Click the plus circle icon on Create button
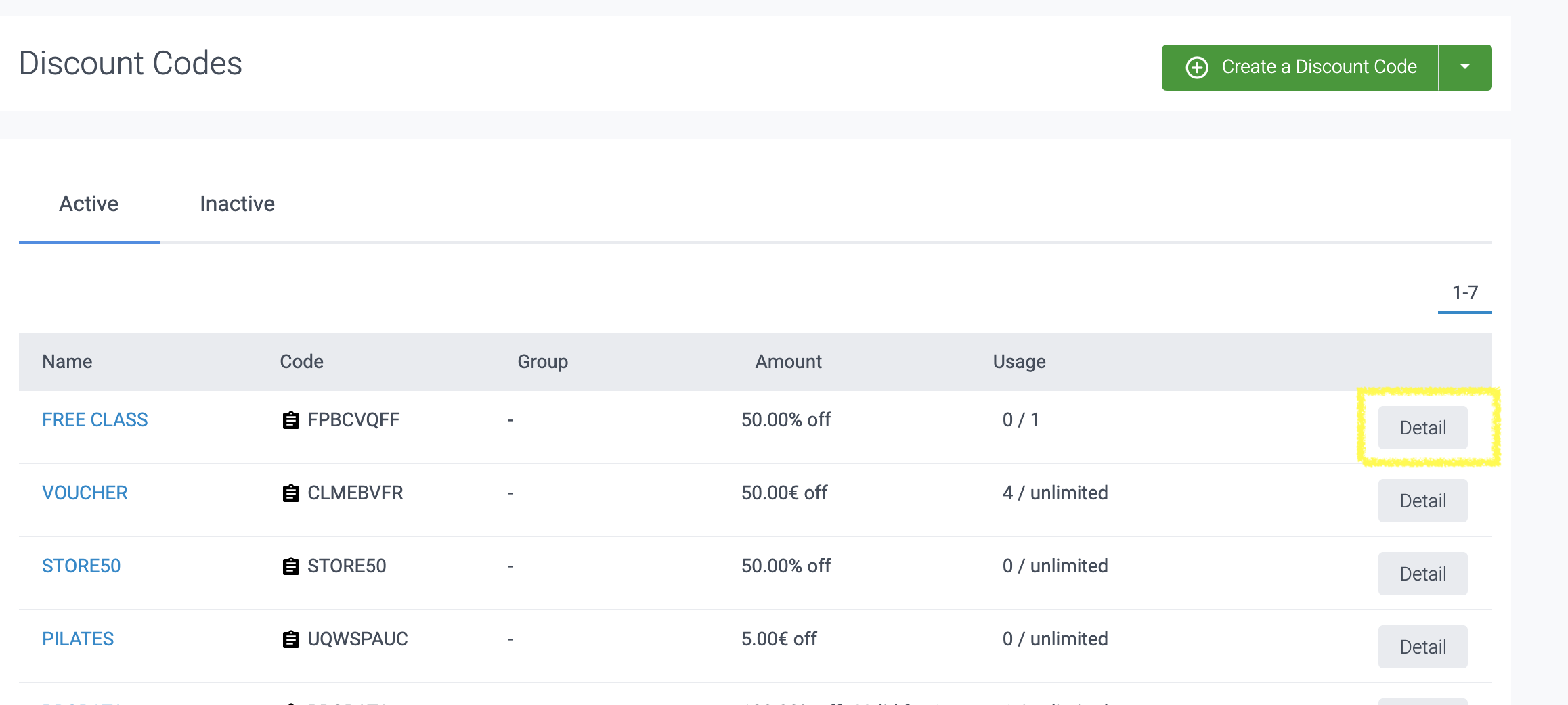 [1196, 68]
